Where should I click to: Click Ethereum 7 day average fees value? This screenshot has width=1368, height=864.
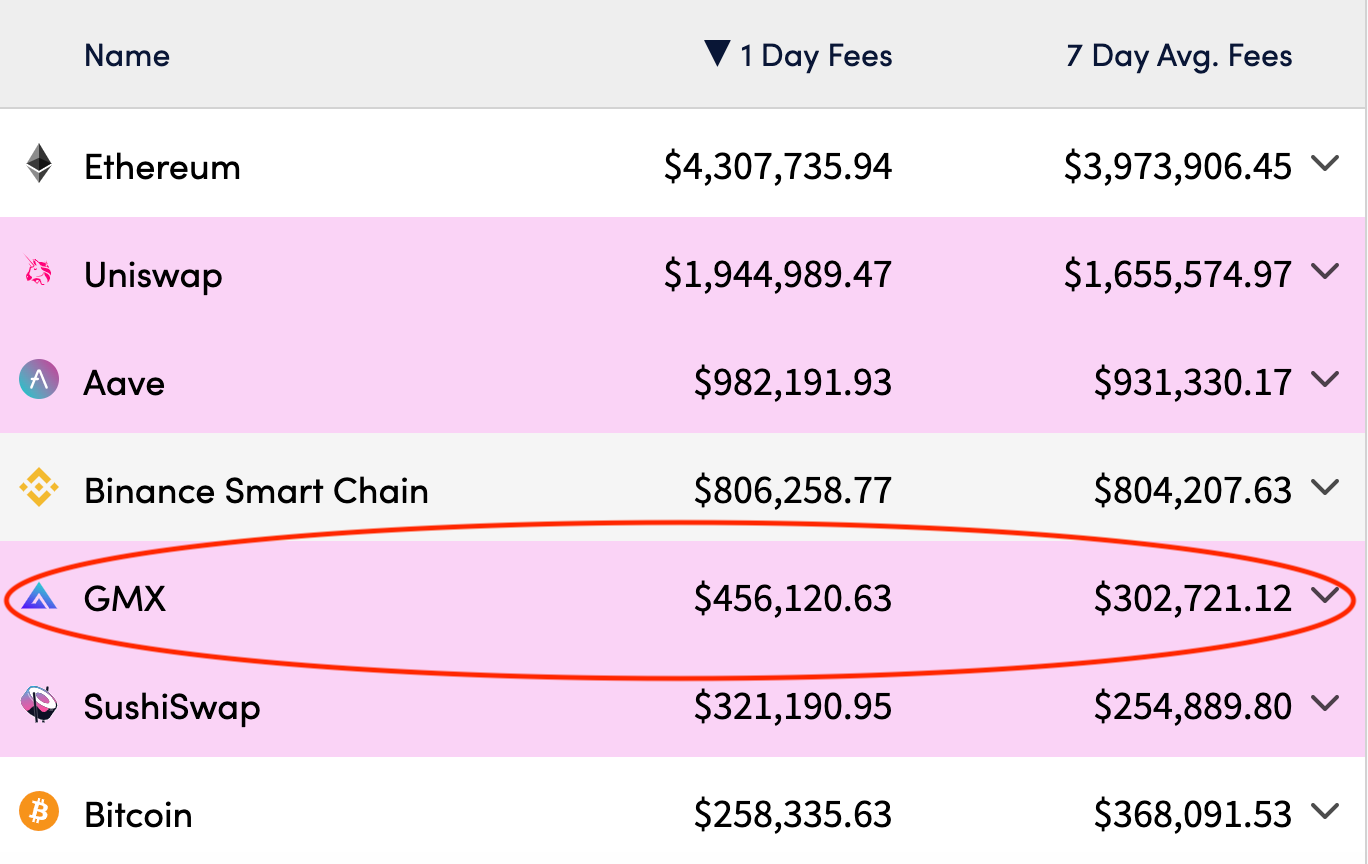(x=1177, y=166)
